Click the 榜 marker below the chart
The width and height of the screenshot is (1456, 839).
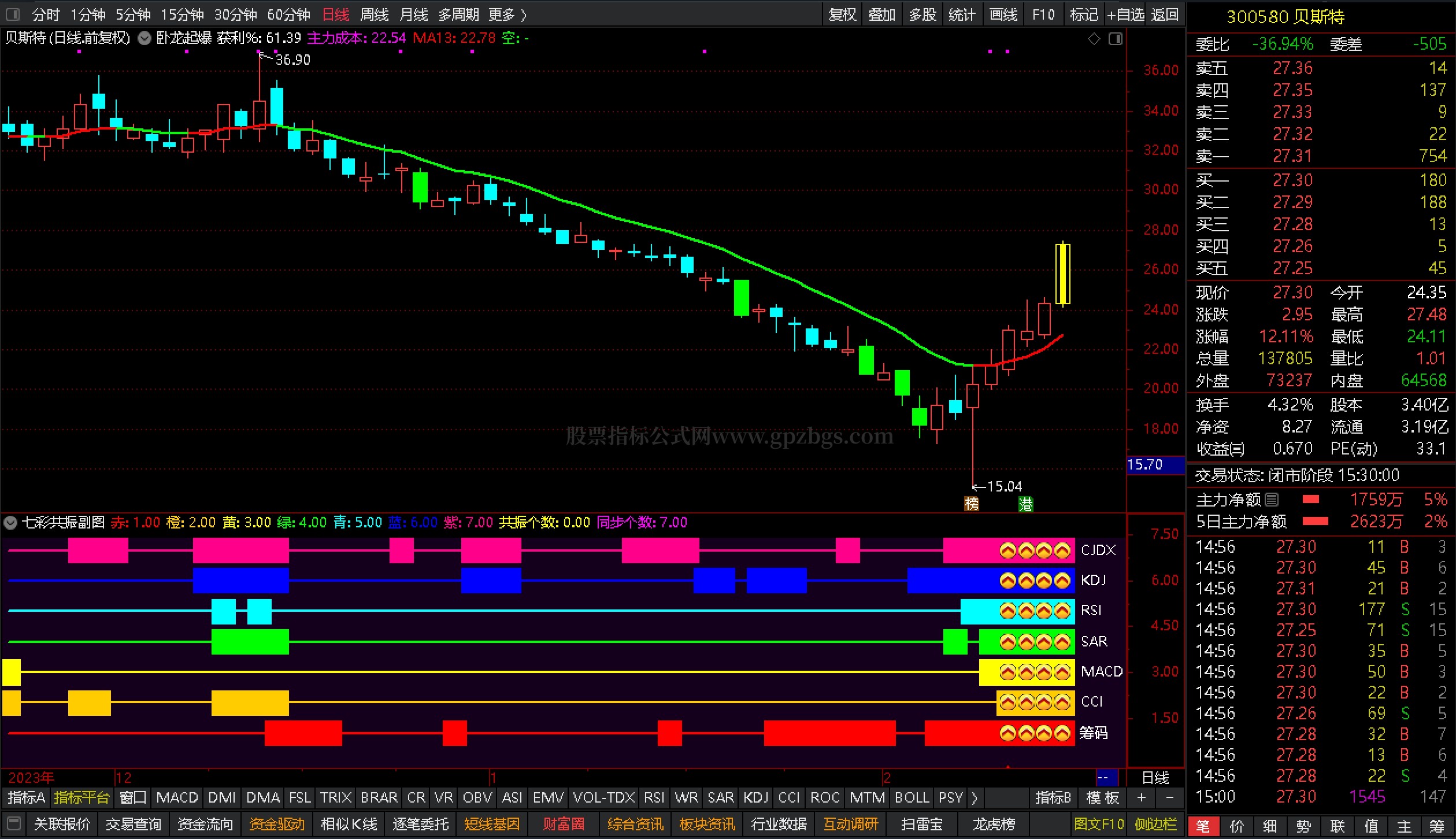[972, 504]
